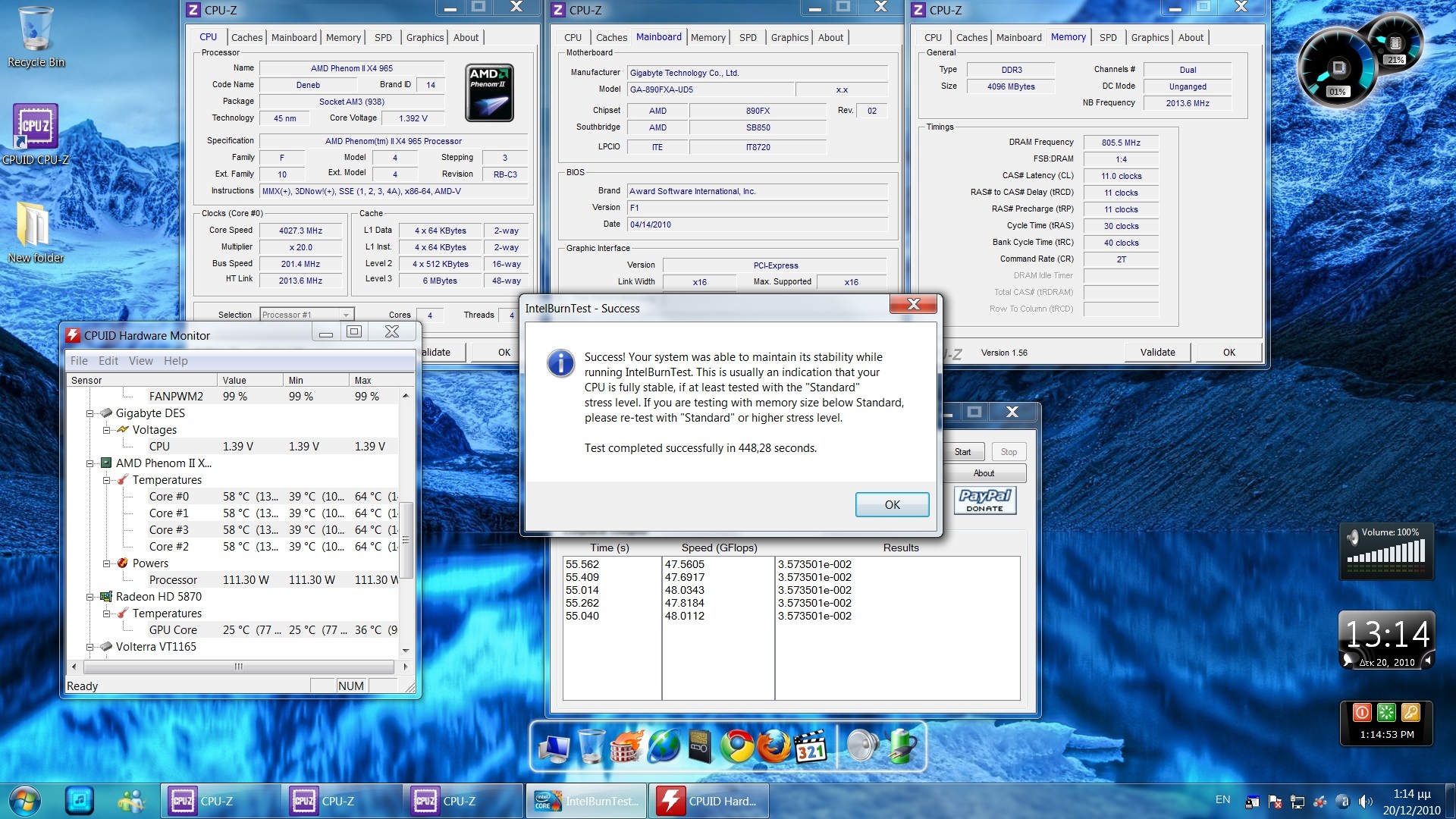This screenshot has height=819, width=1456.
Task: Click the PayPal Donate button in IntelBurnTest
Action: [x=984, y=500]
